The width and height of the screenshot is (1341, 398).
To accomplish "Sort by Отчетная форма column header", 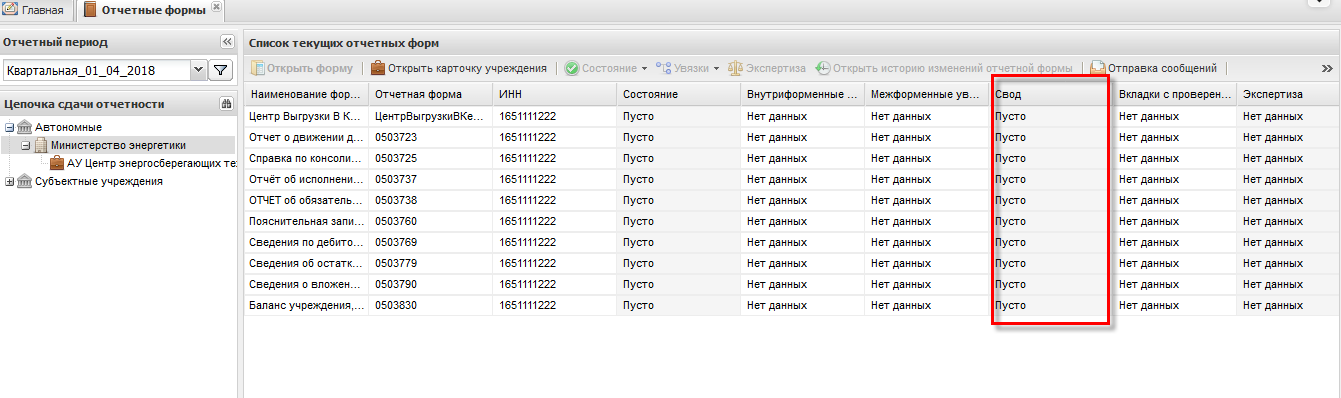I will [430, 94].
